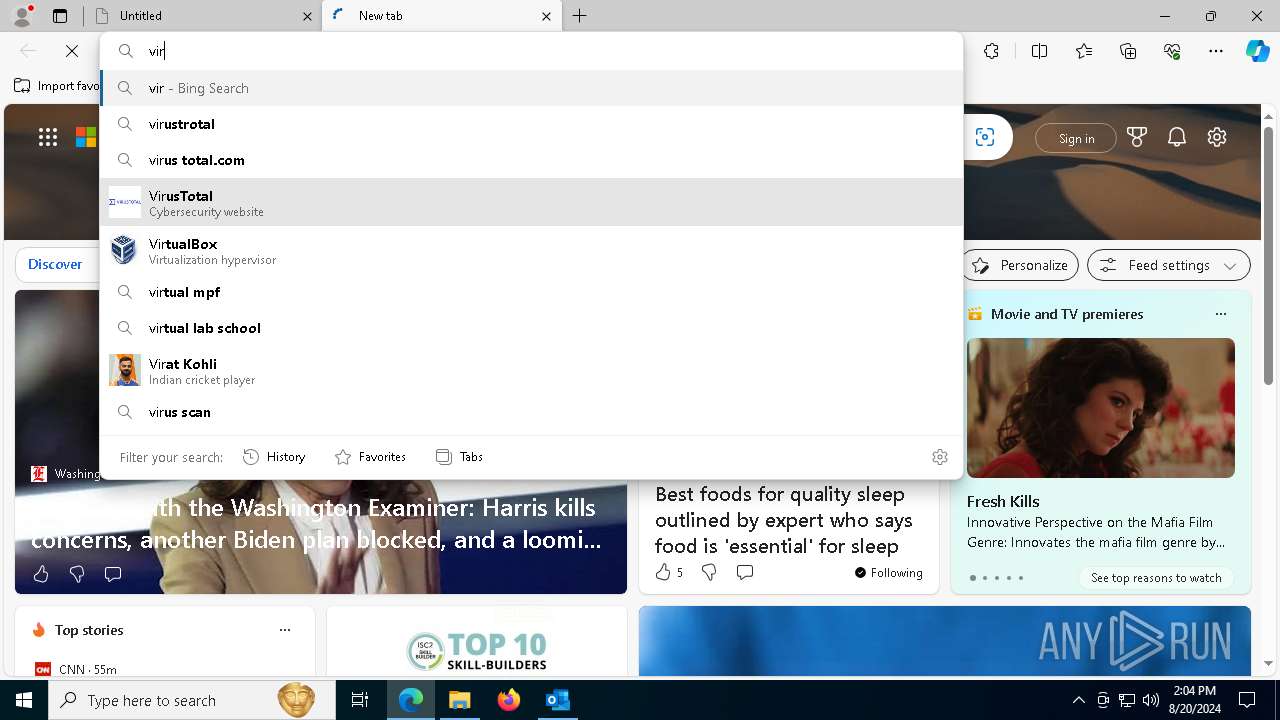1280x720 pixels.
Task: Open page settings gear icon
Action: click(x=1217, y=137)
